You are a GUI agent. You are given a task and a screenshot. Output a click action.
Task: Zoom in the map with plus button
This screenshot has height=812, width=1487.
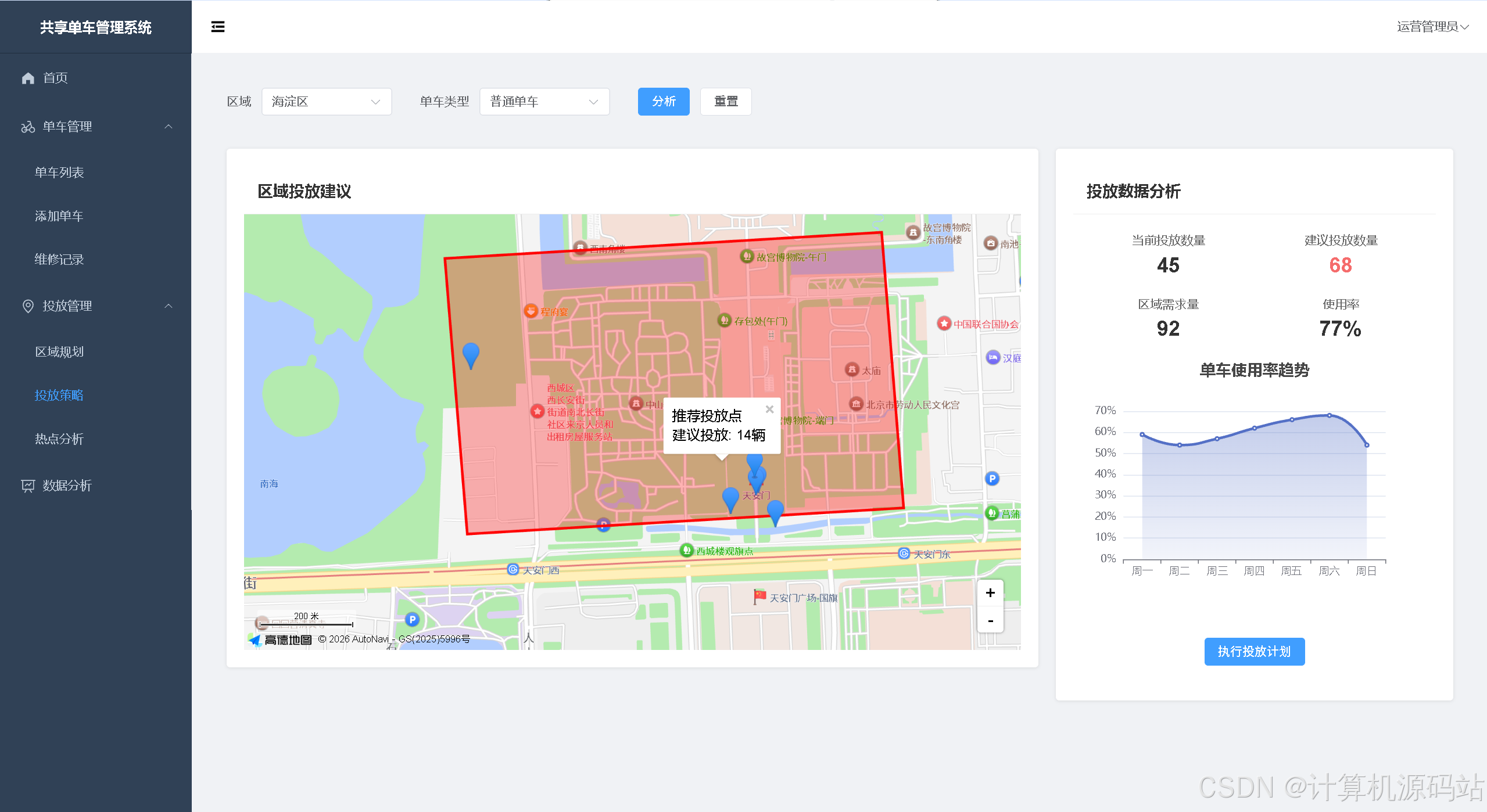[990, 593]
